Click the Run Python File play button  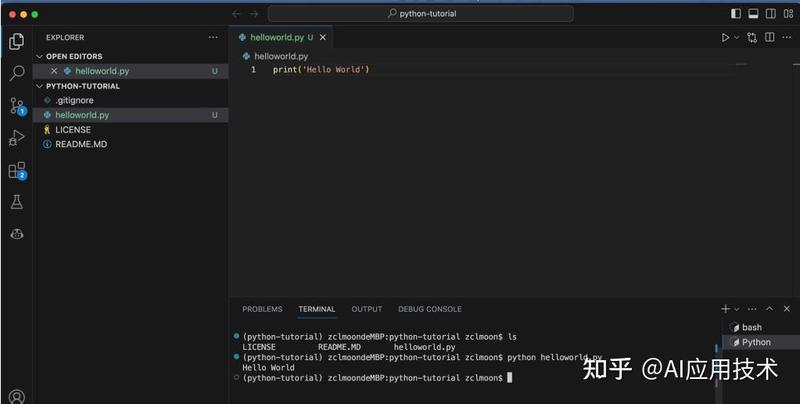click(x=725, y=37)
